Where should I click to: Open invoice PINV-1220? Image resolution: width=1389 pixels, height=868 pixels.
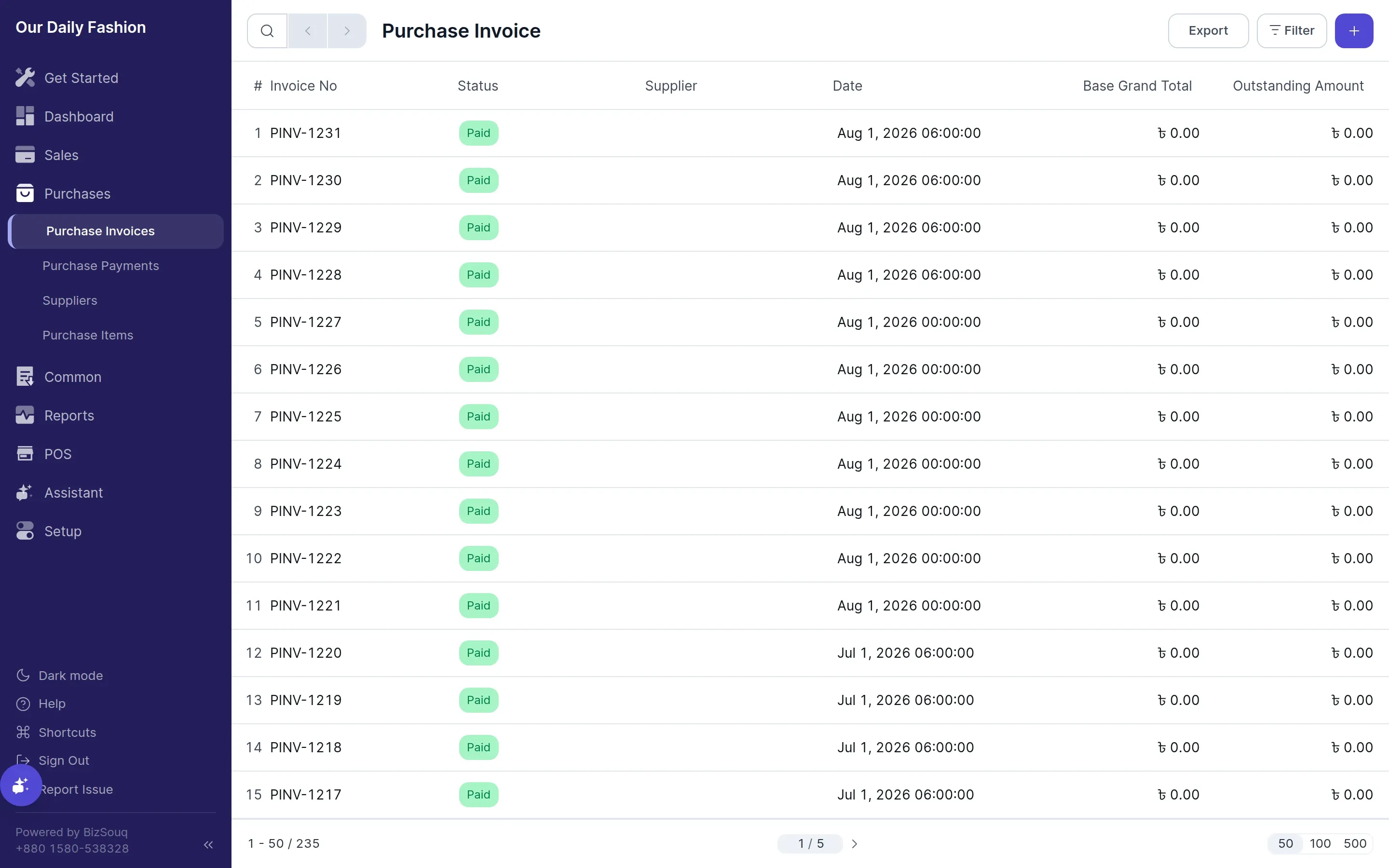(x=305, y=653)
